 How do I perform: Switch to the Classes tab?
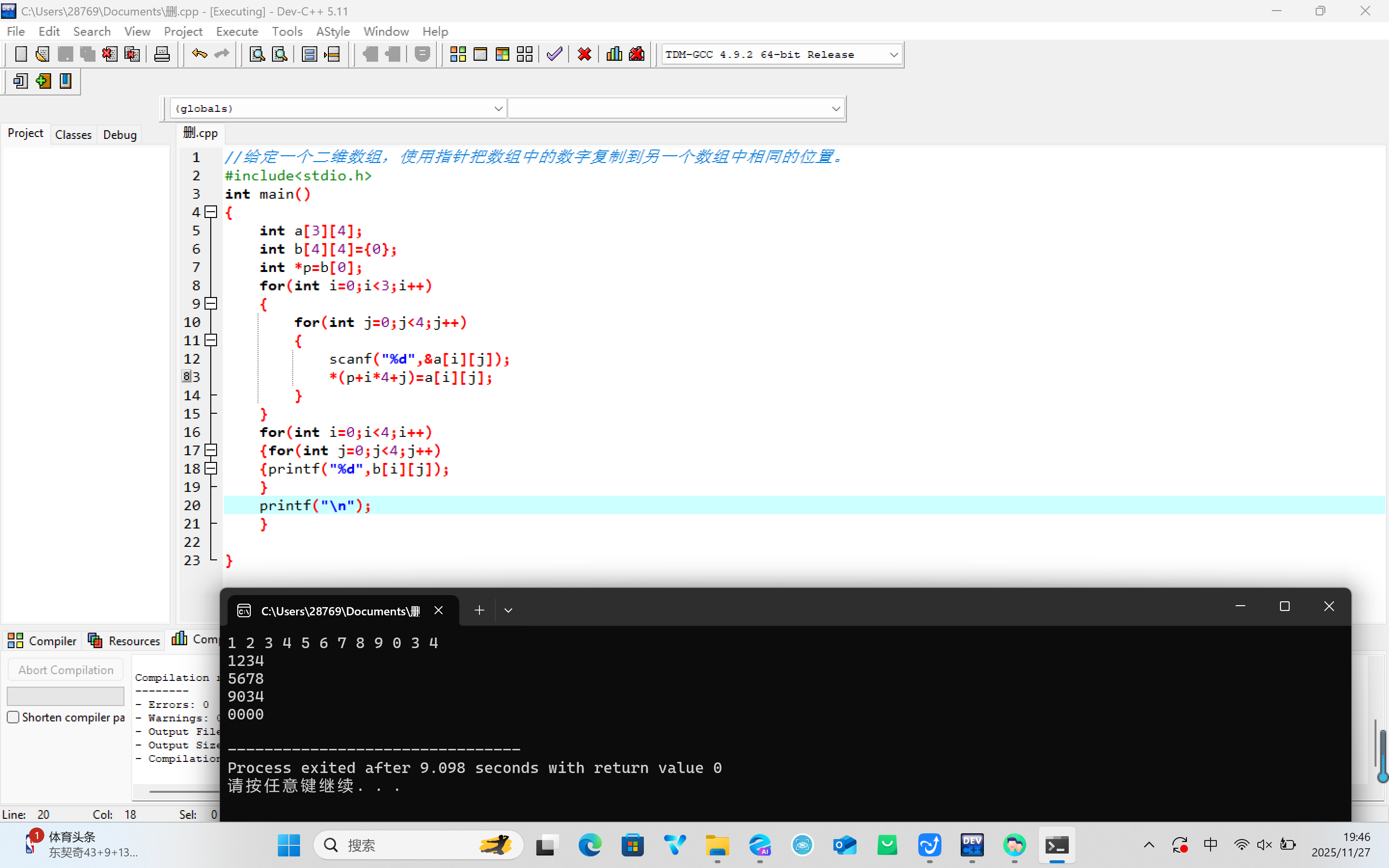(73, 135)
